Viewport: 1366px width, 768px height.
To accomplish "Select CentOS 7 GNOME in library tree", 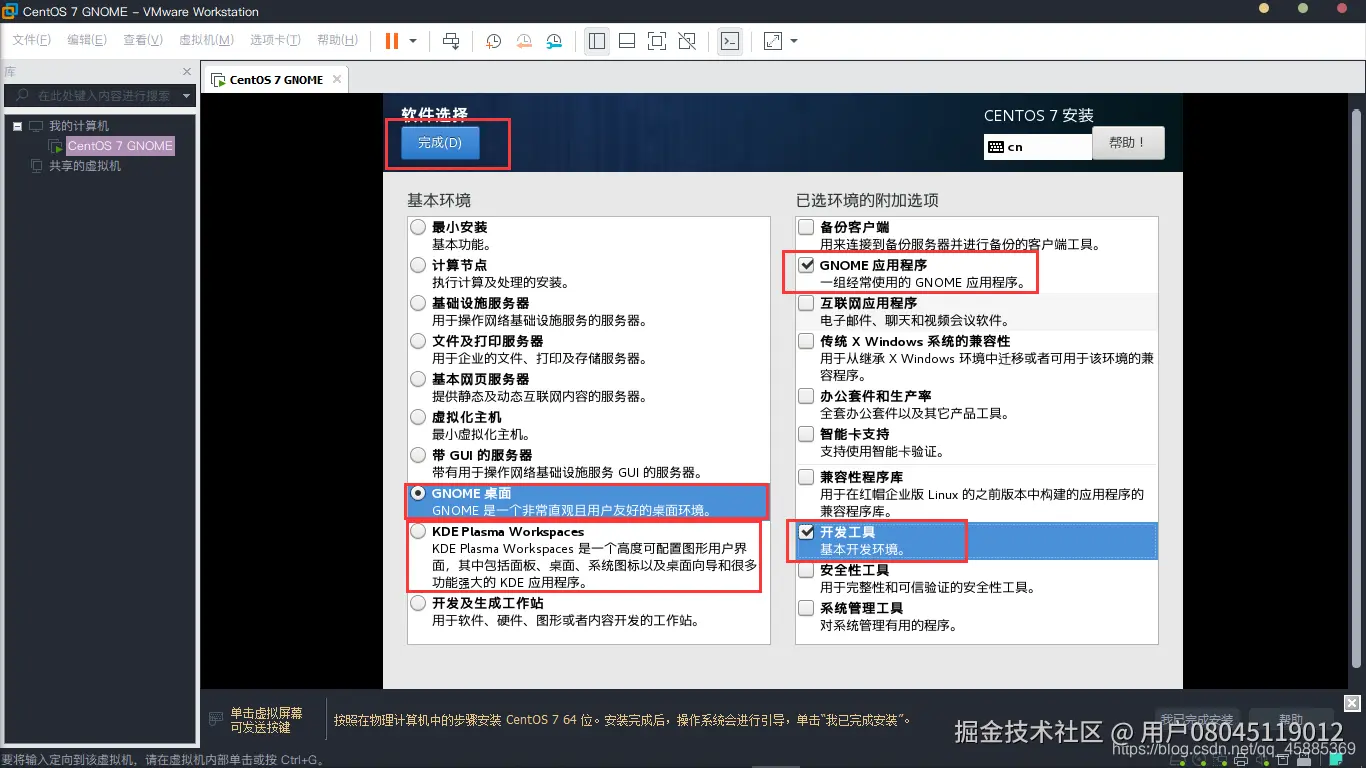I will [120, 146].
